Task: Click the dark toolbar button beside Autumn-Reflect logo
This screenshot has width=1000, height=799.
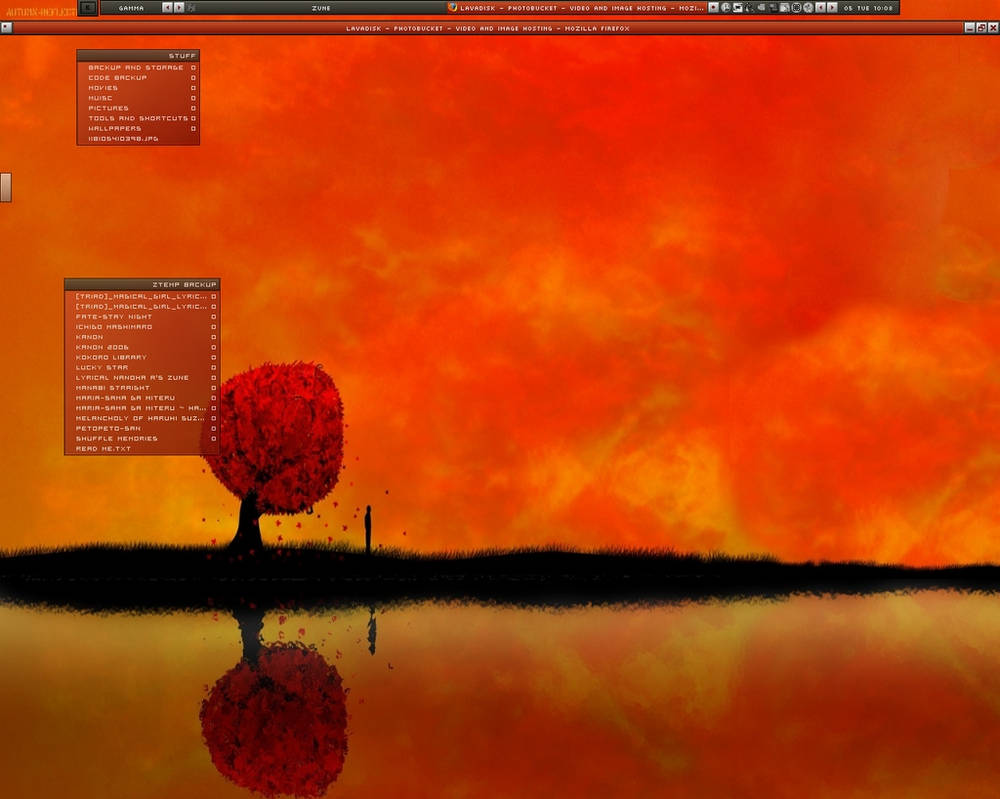Action: (88, 8)
